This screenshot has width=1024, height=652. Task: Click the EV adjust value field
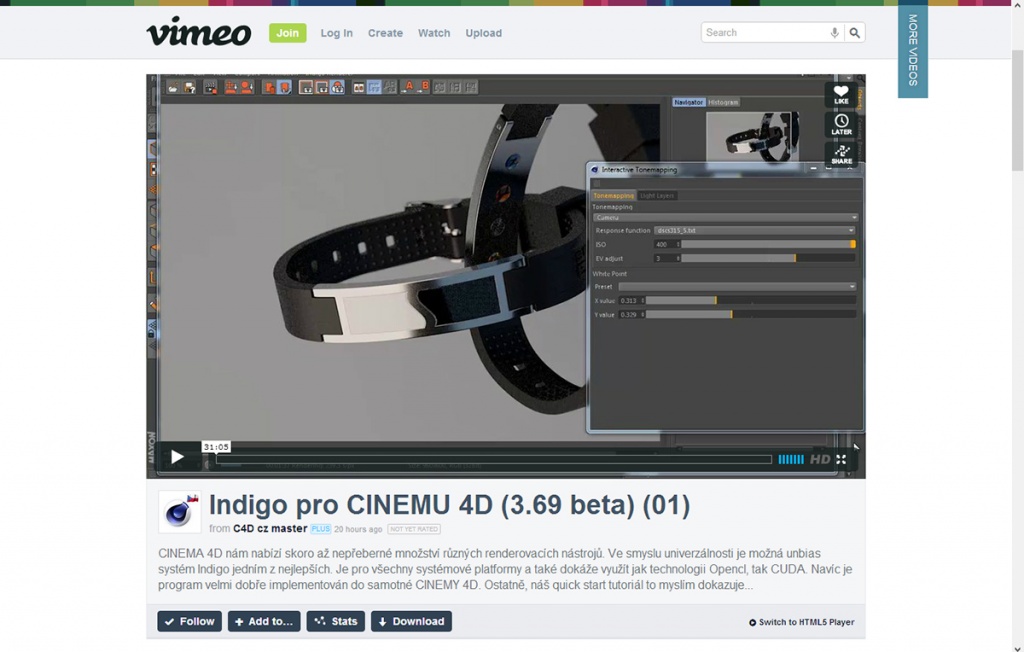click(667, 259)
